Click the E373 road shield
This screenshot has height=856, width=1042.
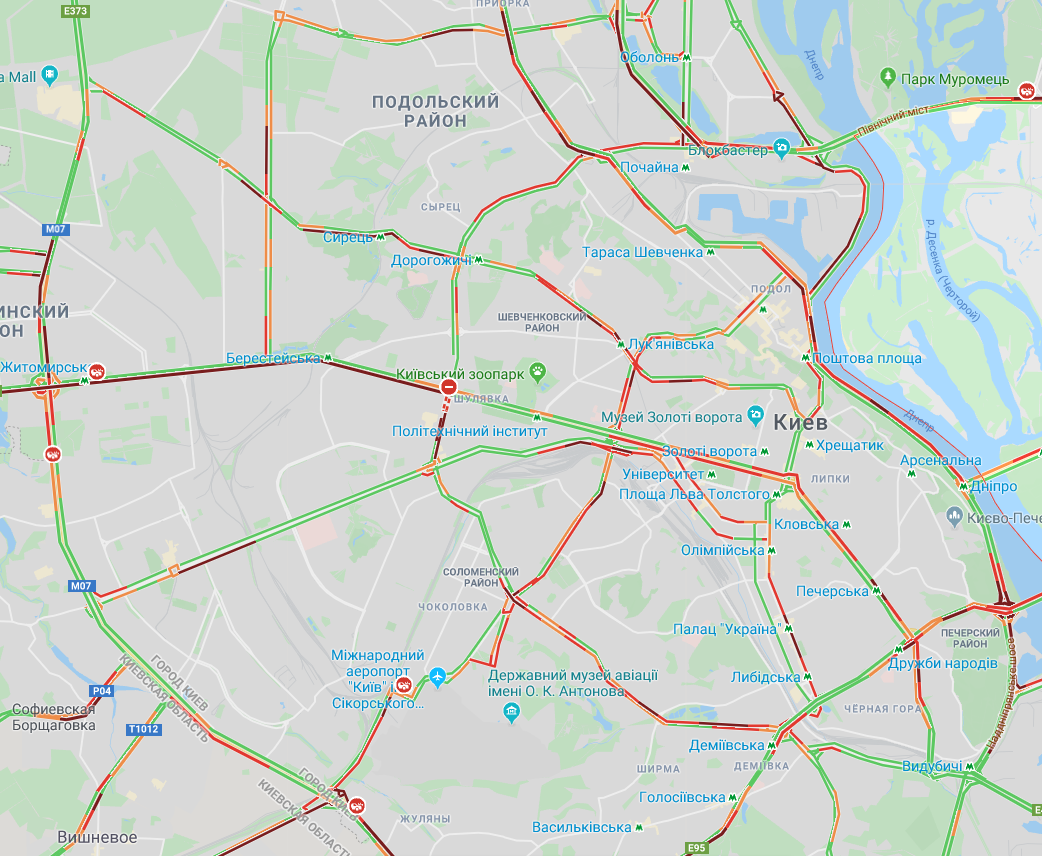[x=75, y=11]
